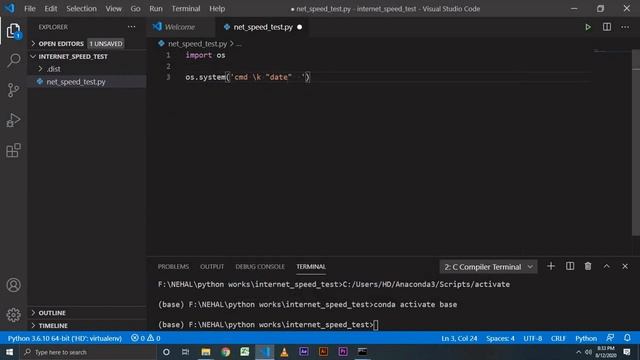Click the unsaved dot on net_speed_test.py tab

[300, 27]
